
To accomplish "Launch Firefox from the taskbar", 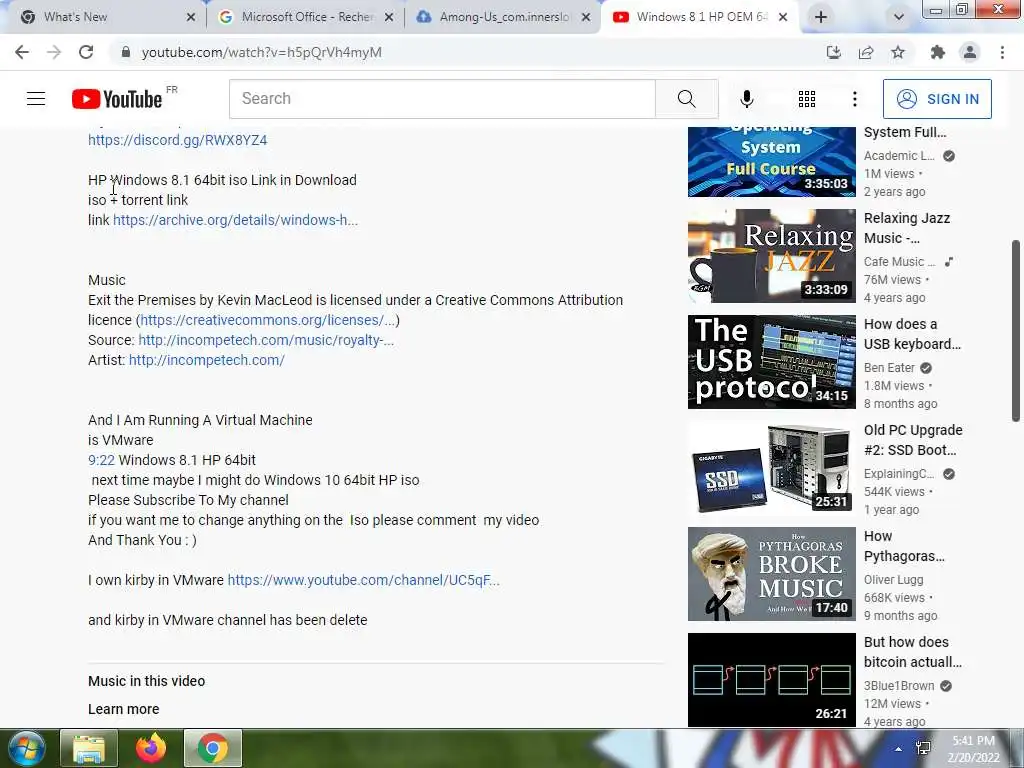I will click(151, 748).
